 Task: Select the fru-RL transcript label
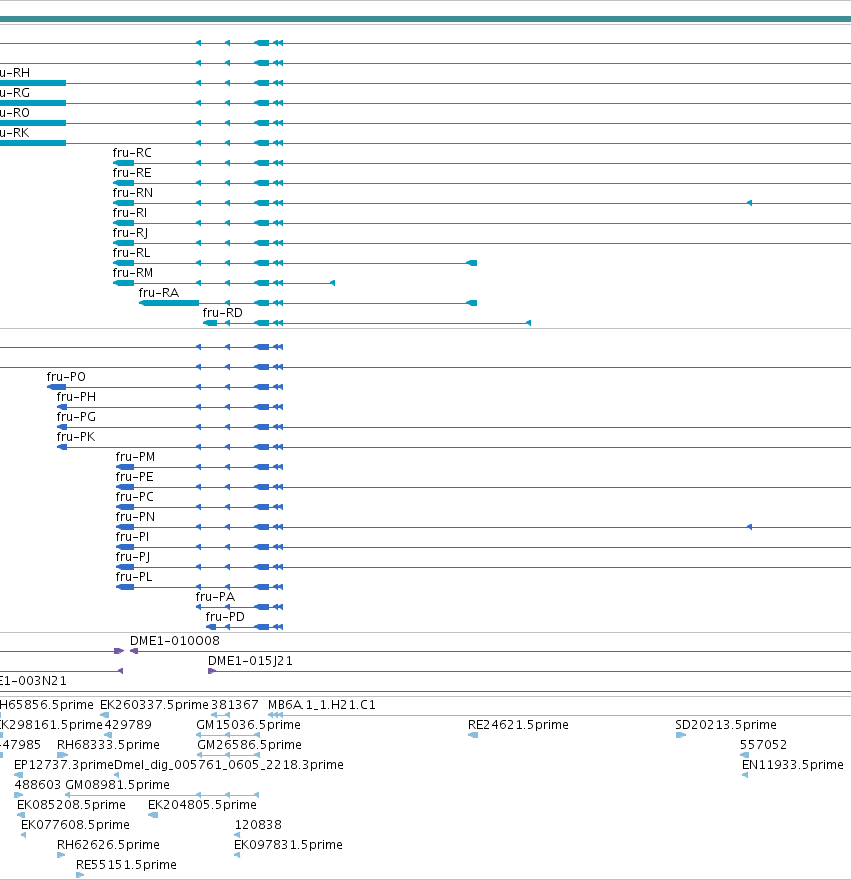131,253
